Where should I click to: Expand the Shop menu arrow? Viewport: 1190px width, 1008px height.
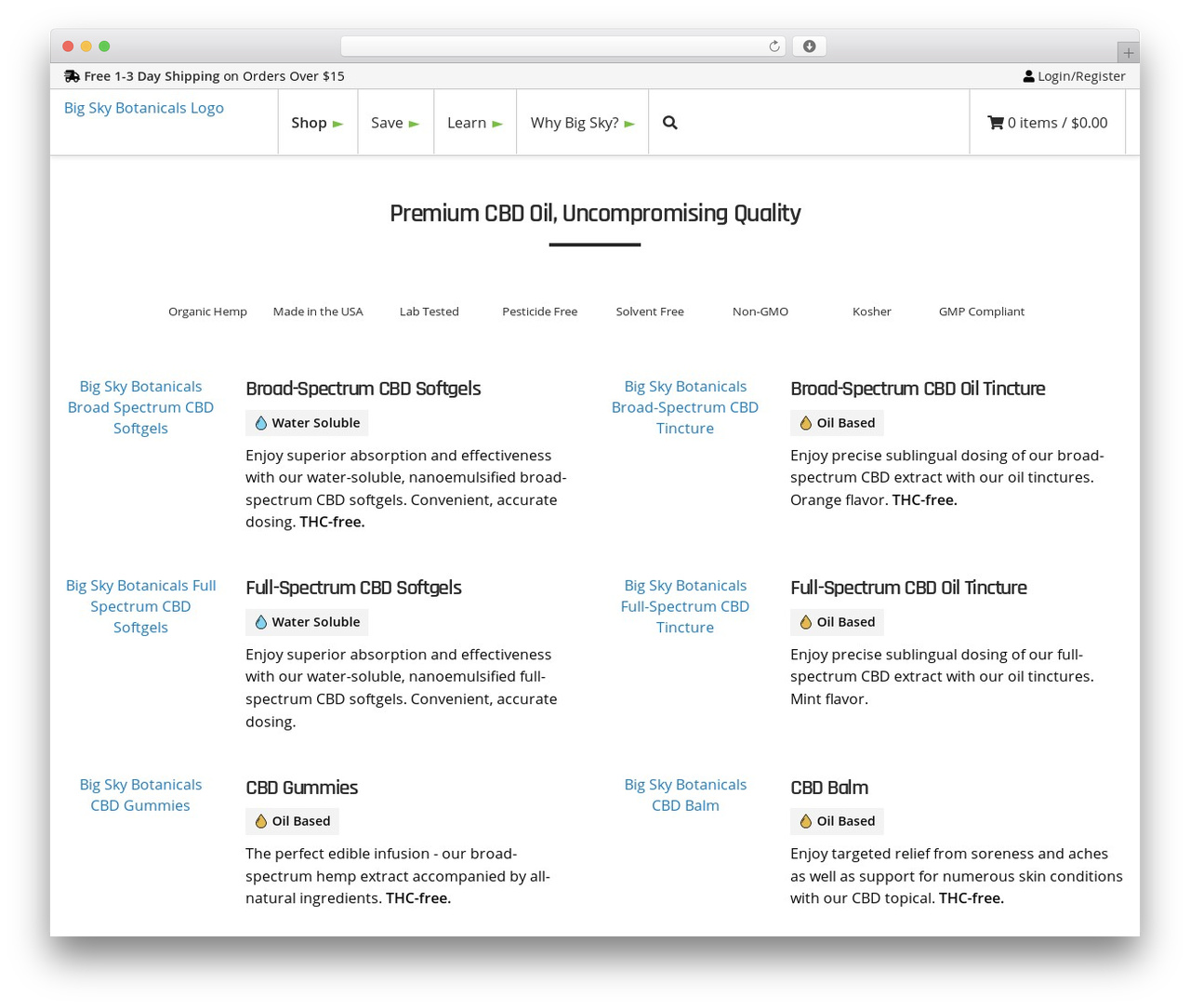pos(337,124)
